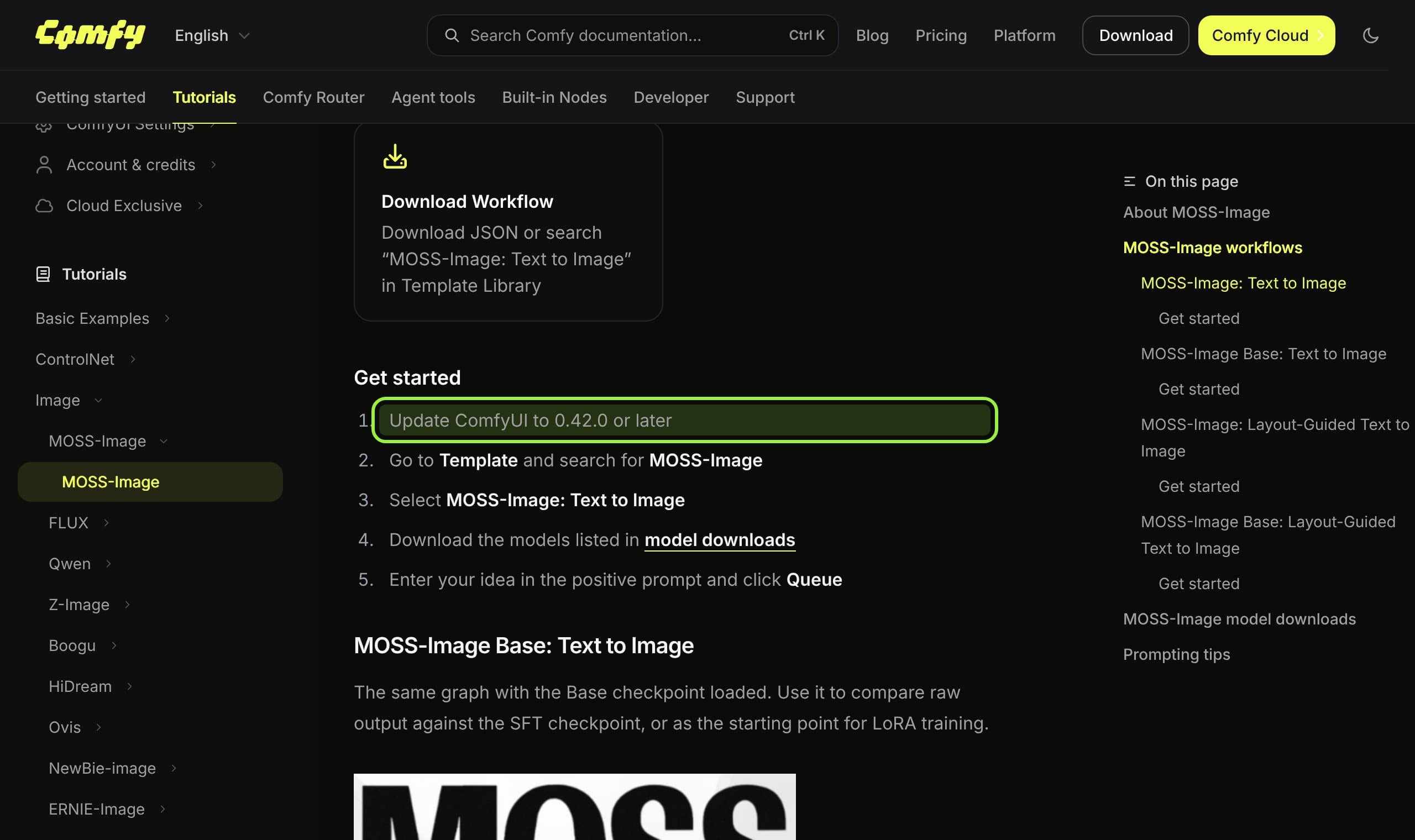Collapse the MOSS-Image subgroup

[164, 441]
